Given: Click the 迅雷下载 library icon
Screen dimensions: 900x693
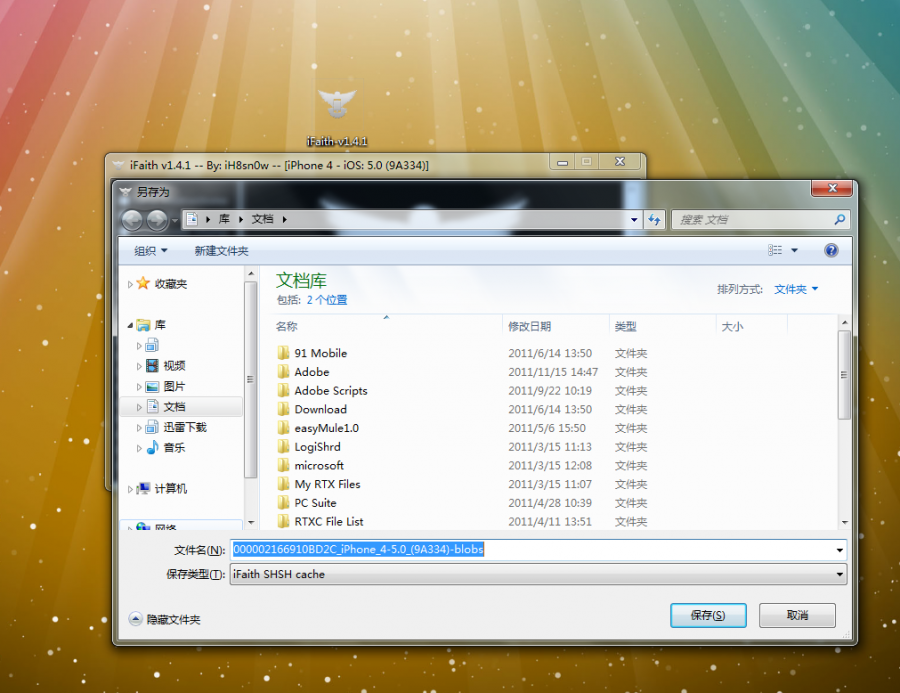Looking at the screenshot, I should pyautogui.click(x=152, y=427).
